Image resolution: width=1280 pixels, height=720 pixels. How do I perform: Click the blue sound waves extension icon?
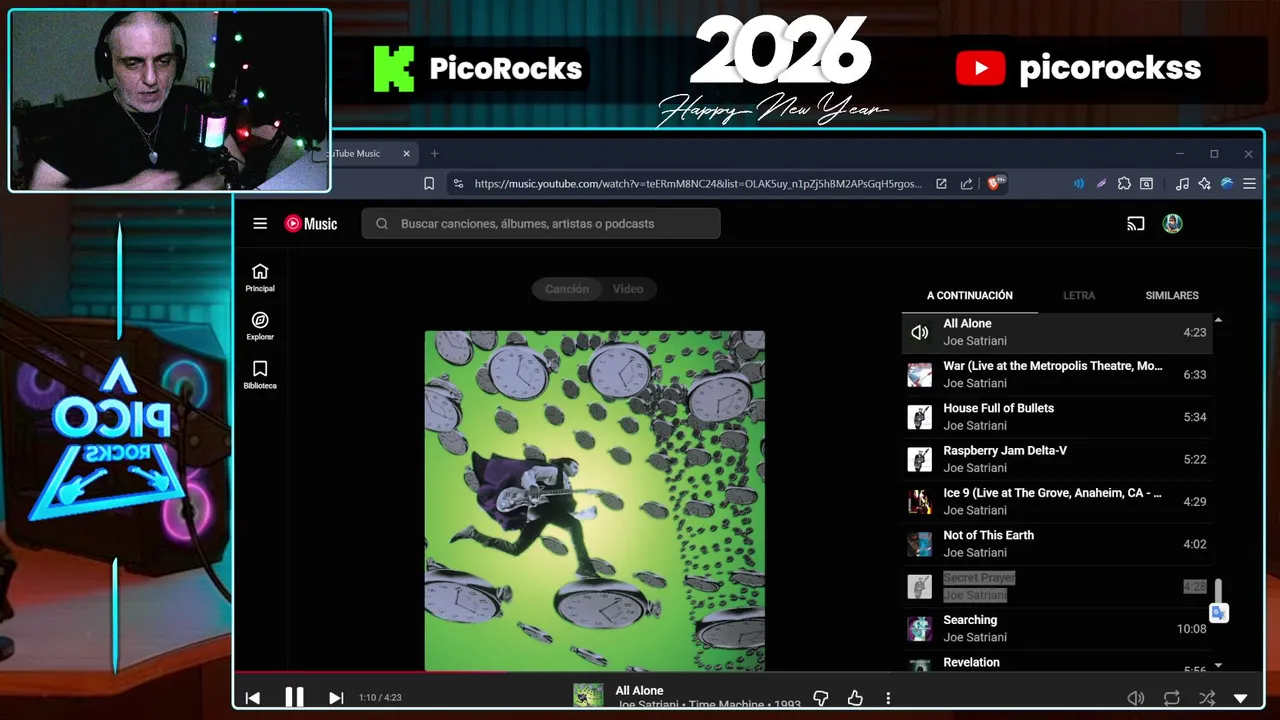pyautogui.click(x=1079, y=184)
